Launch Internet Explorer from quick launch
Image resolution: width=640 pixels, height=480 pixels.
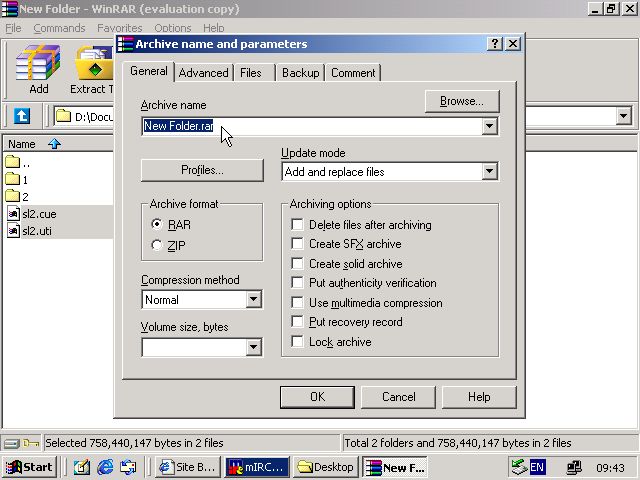105,467
